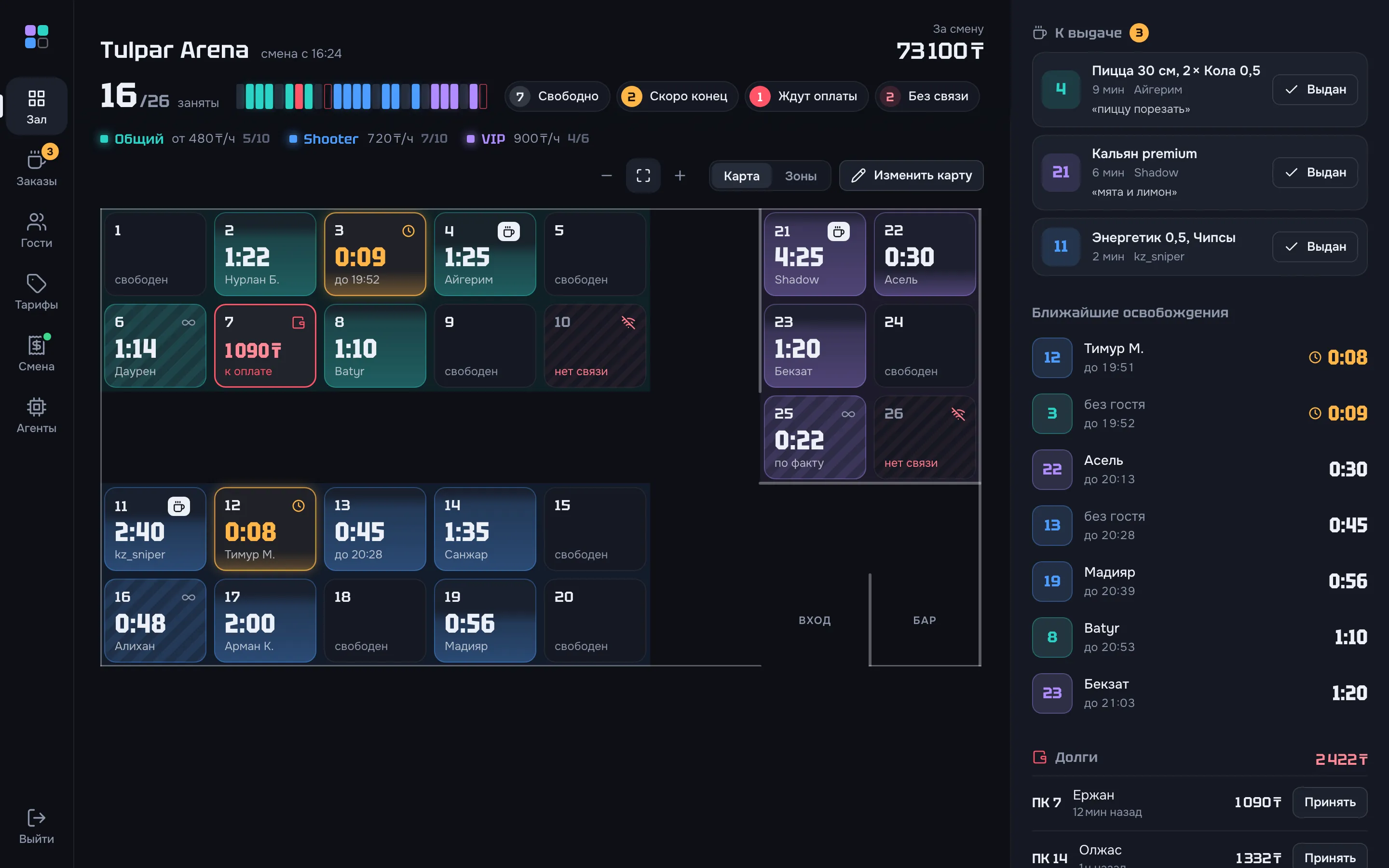Toggle the Свободно filter chip
Viewport: 1389px width, 868px height.
[x=556, y=96]
